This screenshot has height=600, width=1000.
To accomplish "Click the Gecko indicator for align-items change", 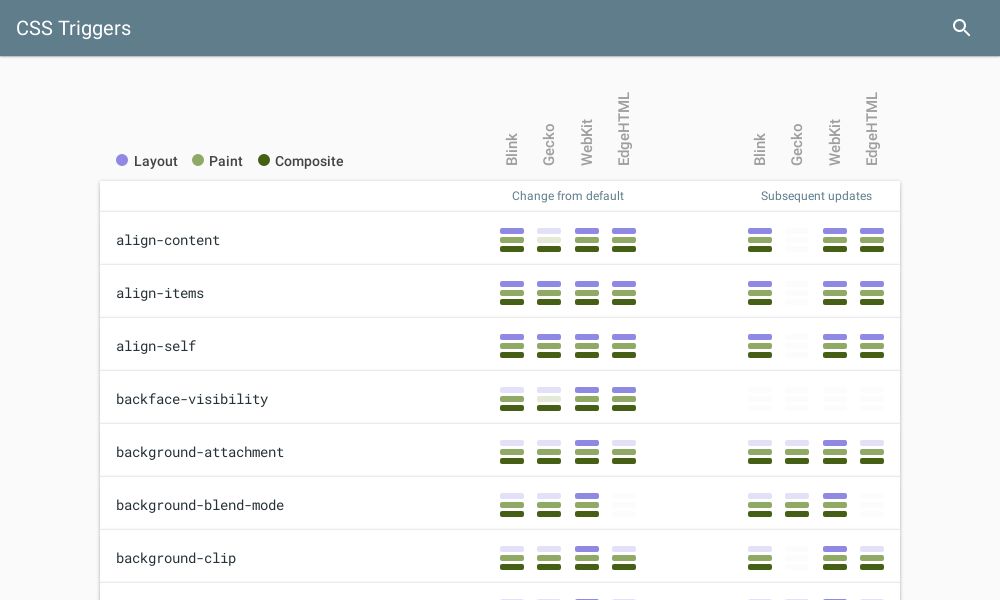I will point(549,293).
